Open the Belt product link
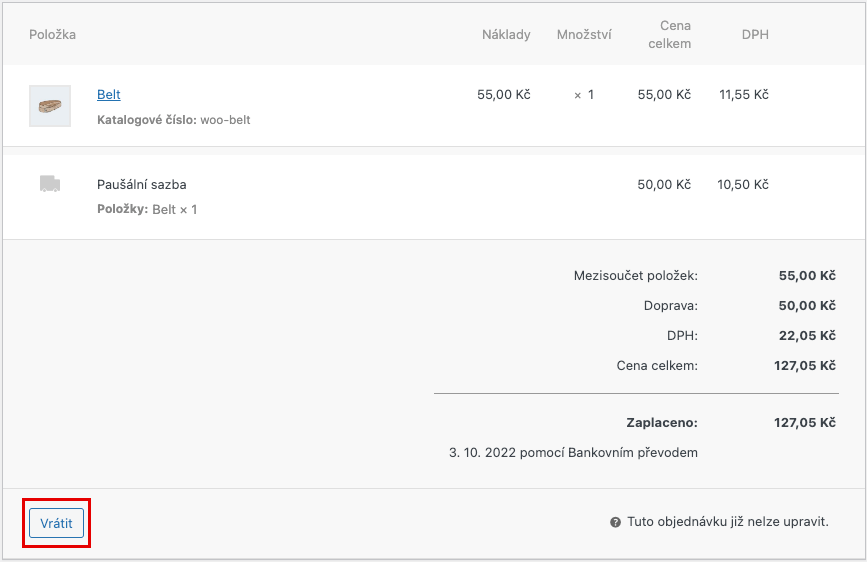 (108, 95)
